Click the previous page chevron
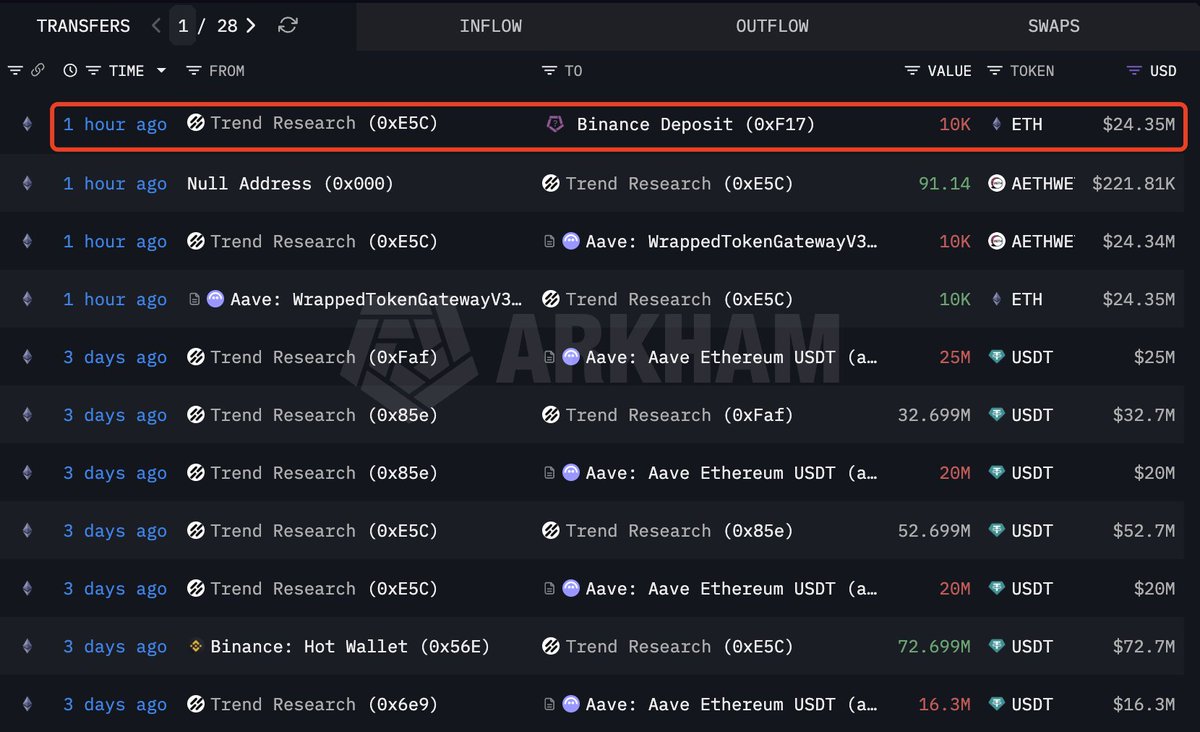 pos(156,25)
